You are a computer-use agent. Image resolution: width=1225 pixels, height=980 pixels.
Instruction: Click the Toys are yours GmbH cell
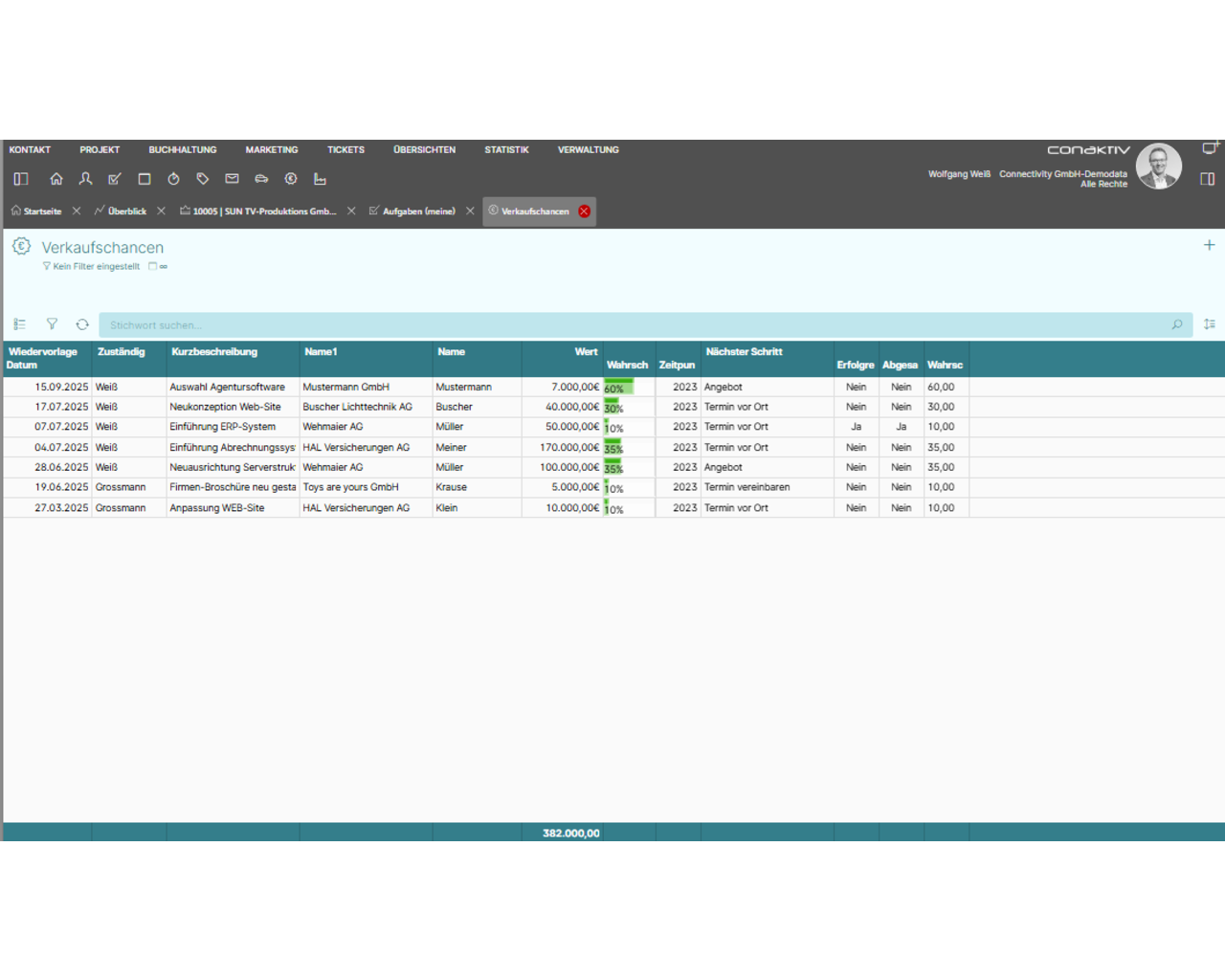click(x=366, y=487)
